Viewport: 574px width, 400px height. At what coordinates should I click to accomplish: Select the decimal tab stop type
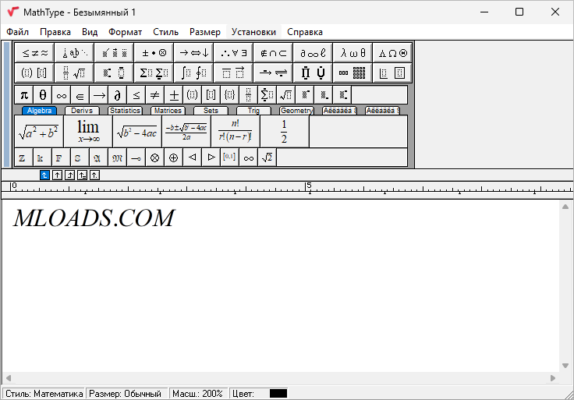click(x=94, y=175)
